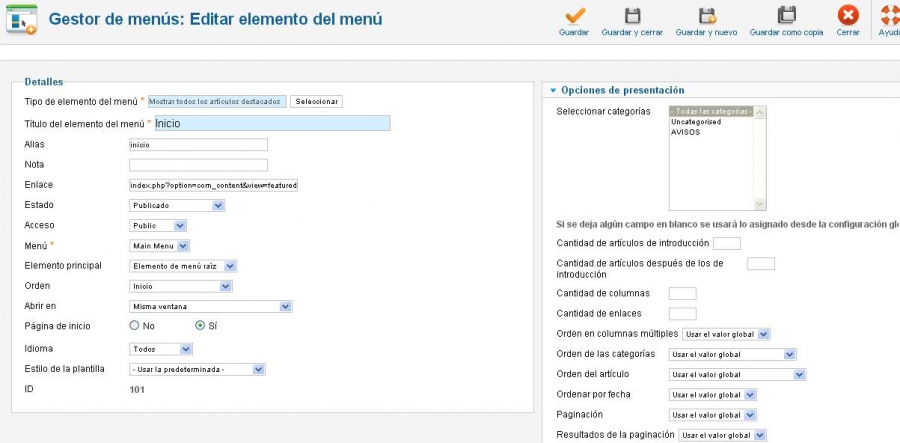Click the category list scrollbar up arrow
900x443 pixels.
(760, 112)
